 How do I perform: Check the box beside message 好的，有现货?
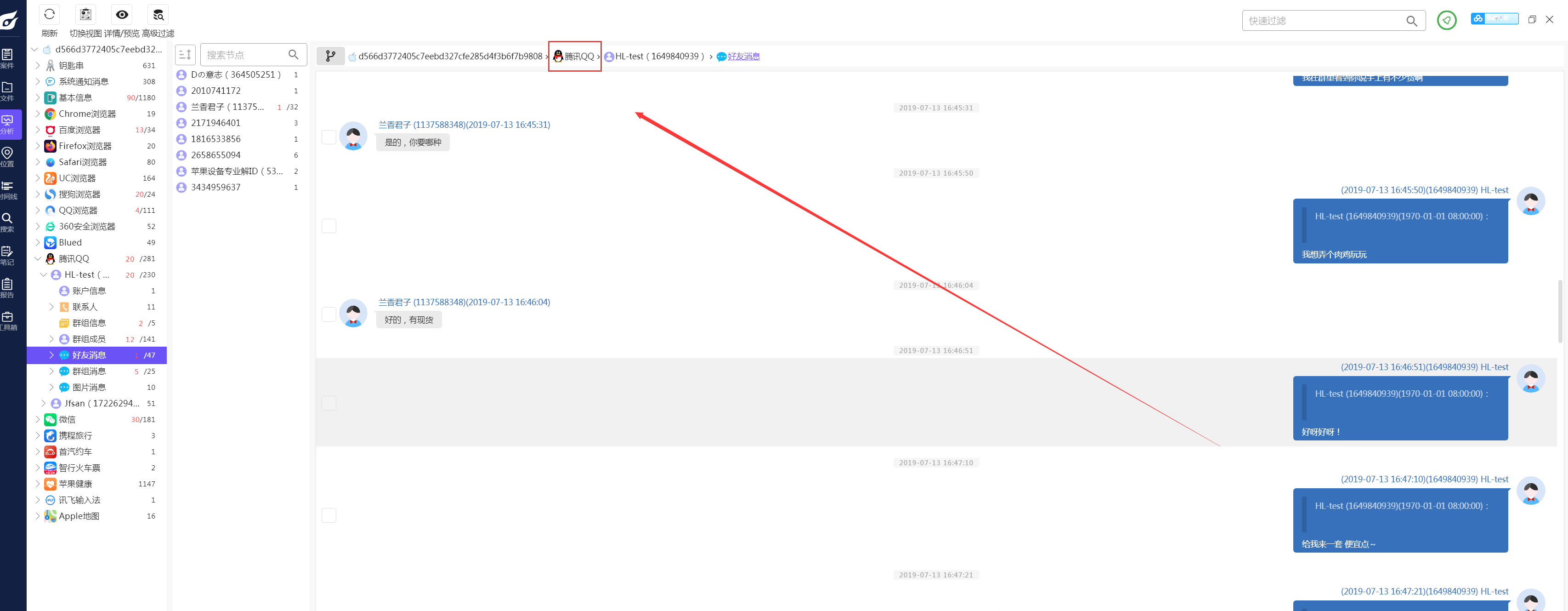coord(328,314)
